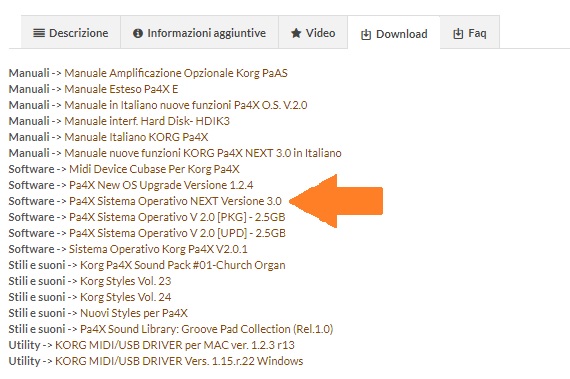The image size is (570, 379).
Task: Download Pa4X New OS Upgrade Versione 1.2.4
Action: [x=161, y=185]
